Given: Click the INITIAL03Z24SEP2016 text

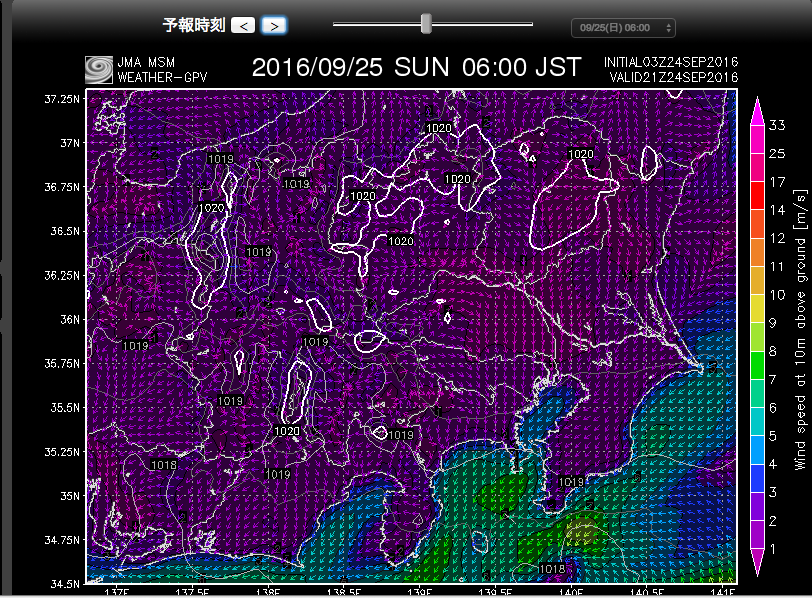Looking at the screenshot, I should coord(671,62).
